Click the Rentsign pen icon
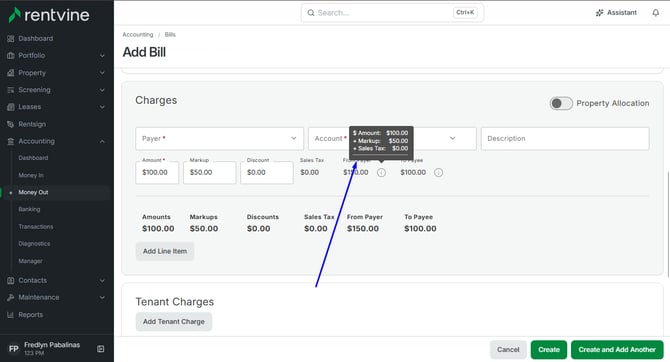The height and width of the screenshot is (362, 670). tap(11, 124)
